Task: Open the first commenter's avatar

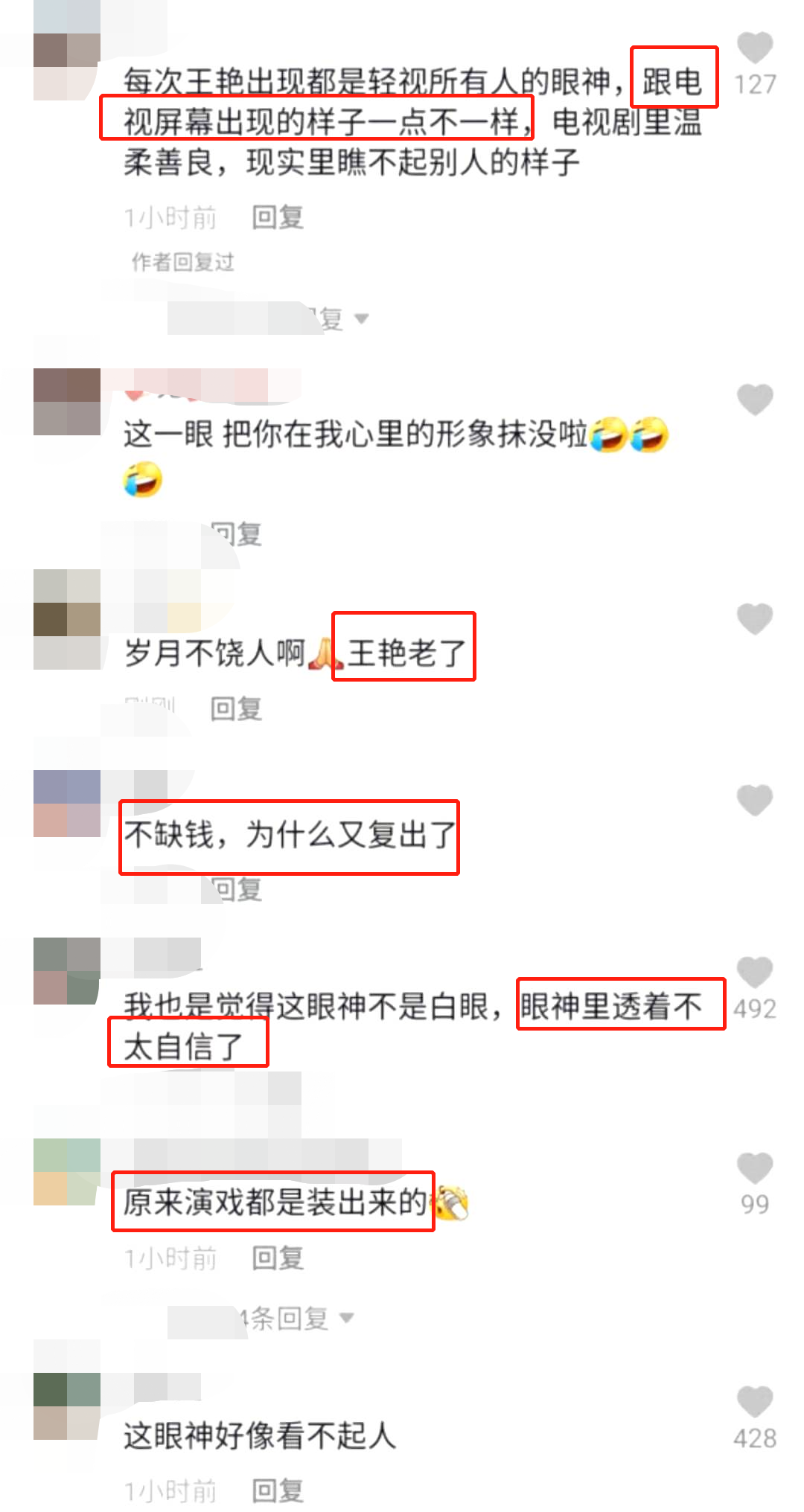Action: point(67,67)
